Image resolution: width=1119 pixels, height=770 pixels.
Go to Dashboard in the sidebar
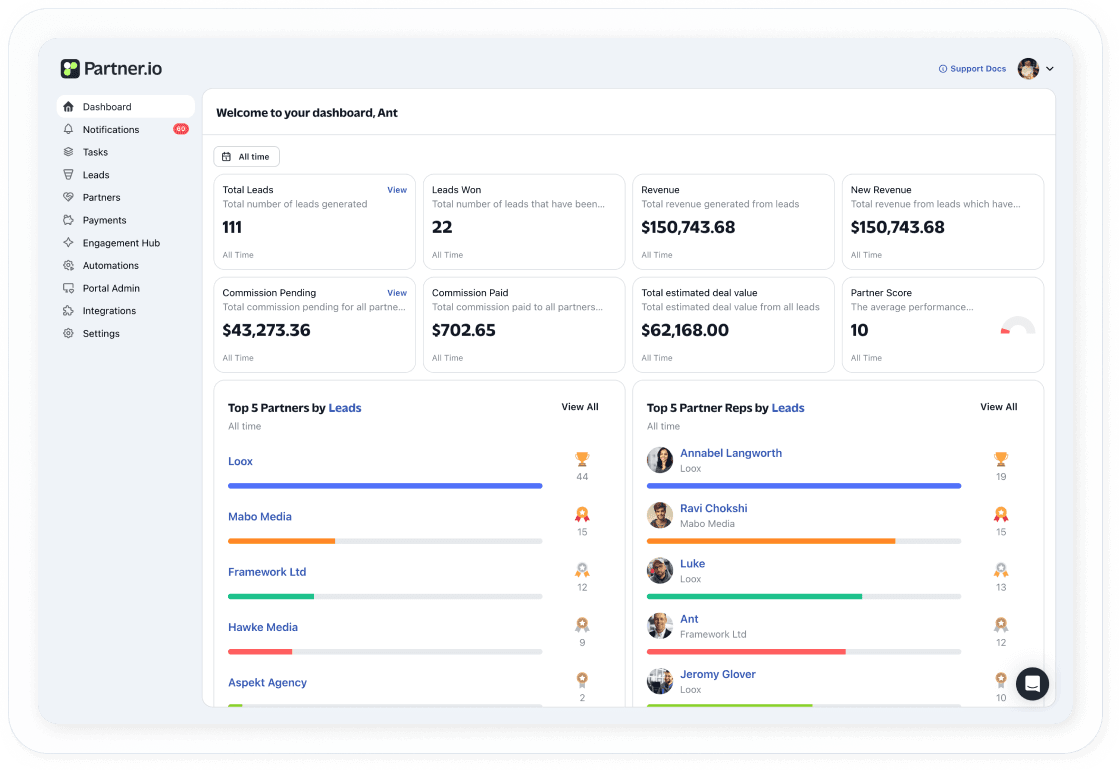pyautogui.click(x=126, y=107)
